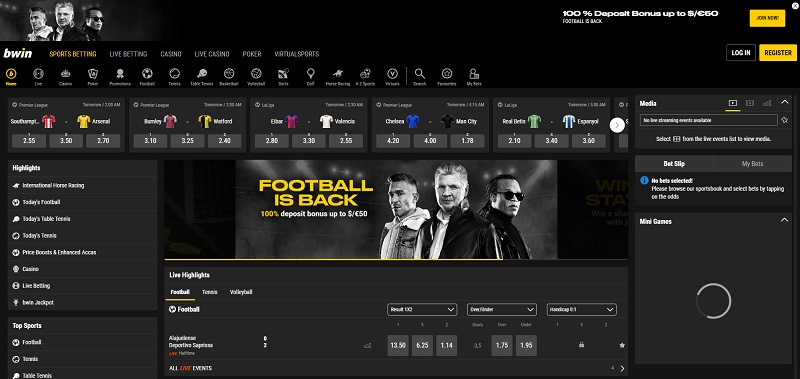Select the Darts sport icon
Image resolution: width=800 pixels, height=379 pixels.
283,77
